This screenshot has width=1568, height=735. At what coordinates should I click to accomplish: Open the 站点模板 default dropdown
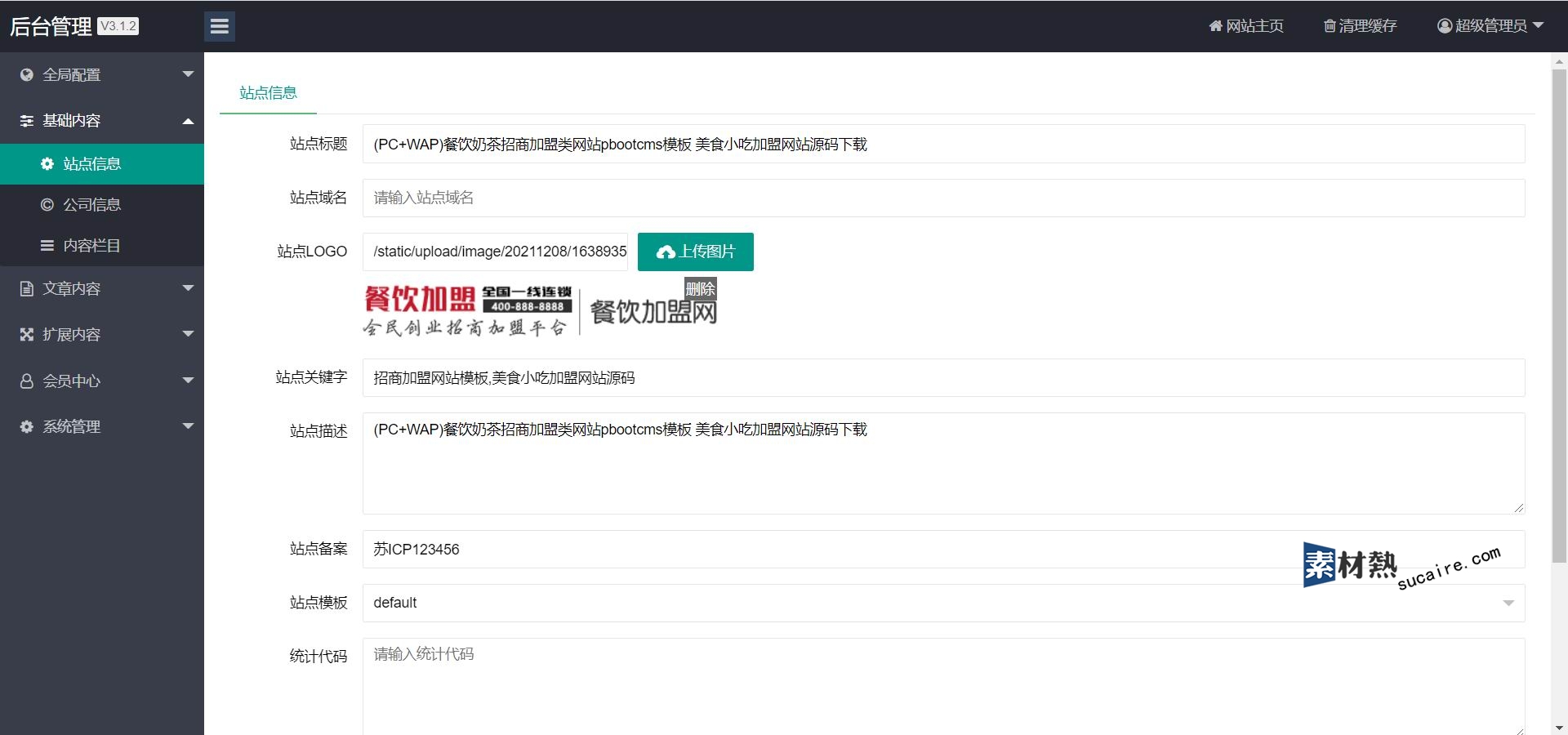tap(943, 603)
